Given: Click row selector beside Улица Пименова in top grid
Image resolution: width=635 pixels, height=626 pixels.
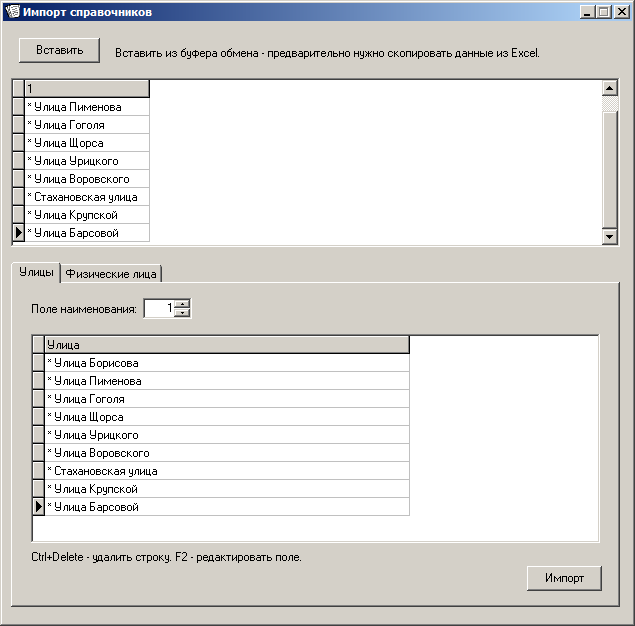Looking at the screenshot, I should pyautogui.click(x=17, y=107).
